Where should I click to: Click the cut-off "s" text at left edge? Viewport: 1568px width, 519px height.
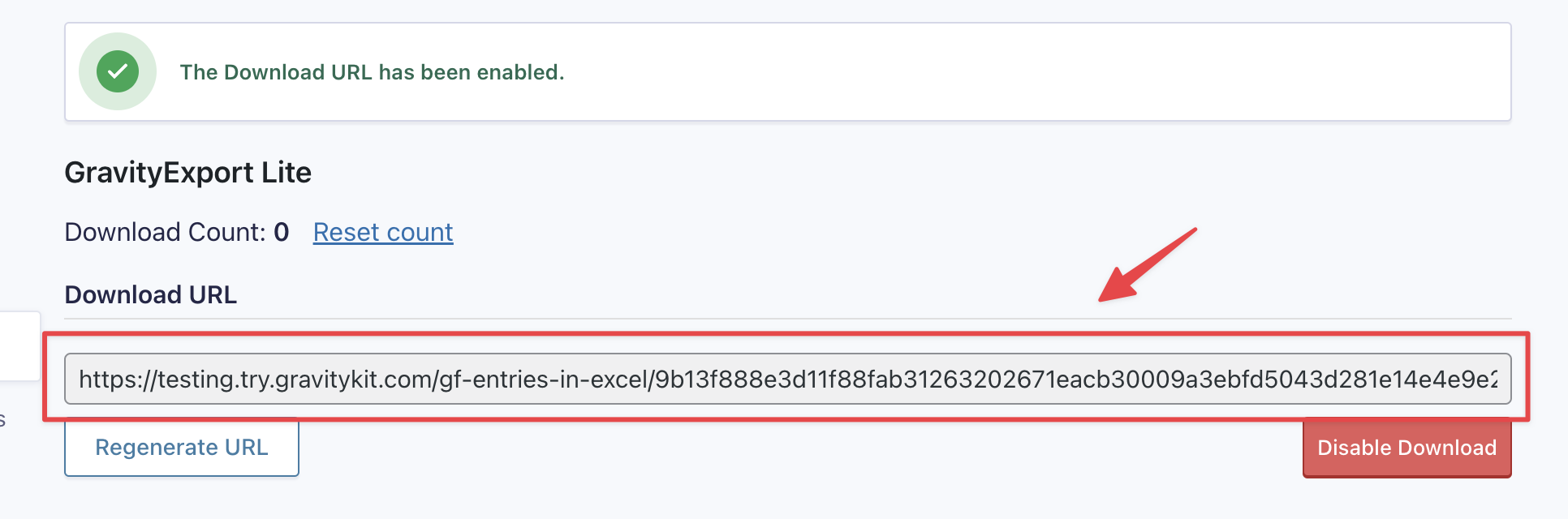[x=2, y=420]
